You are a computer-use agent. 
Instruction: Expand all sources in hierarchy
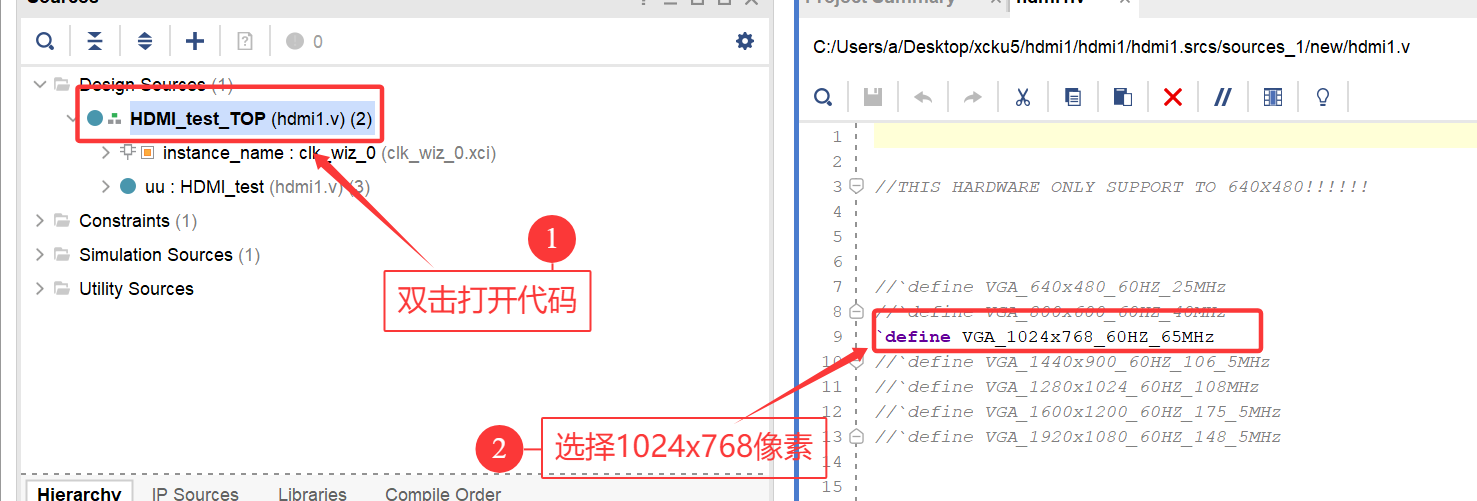145,41
